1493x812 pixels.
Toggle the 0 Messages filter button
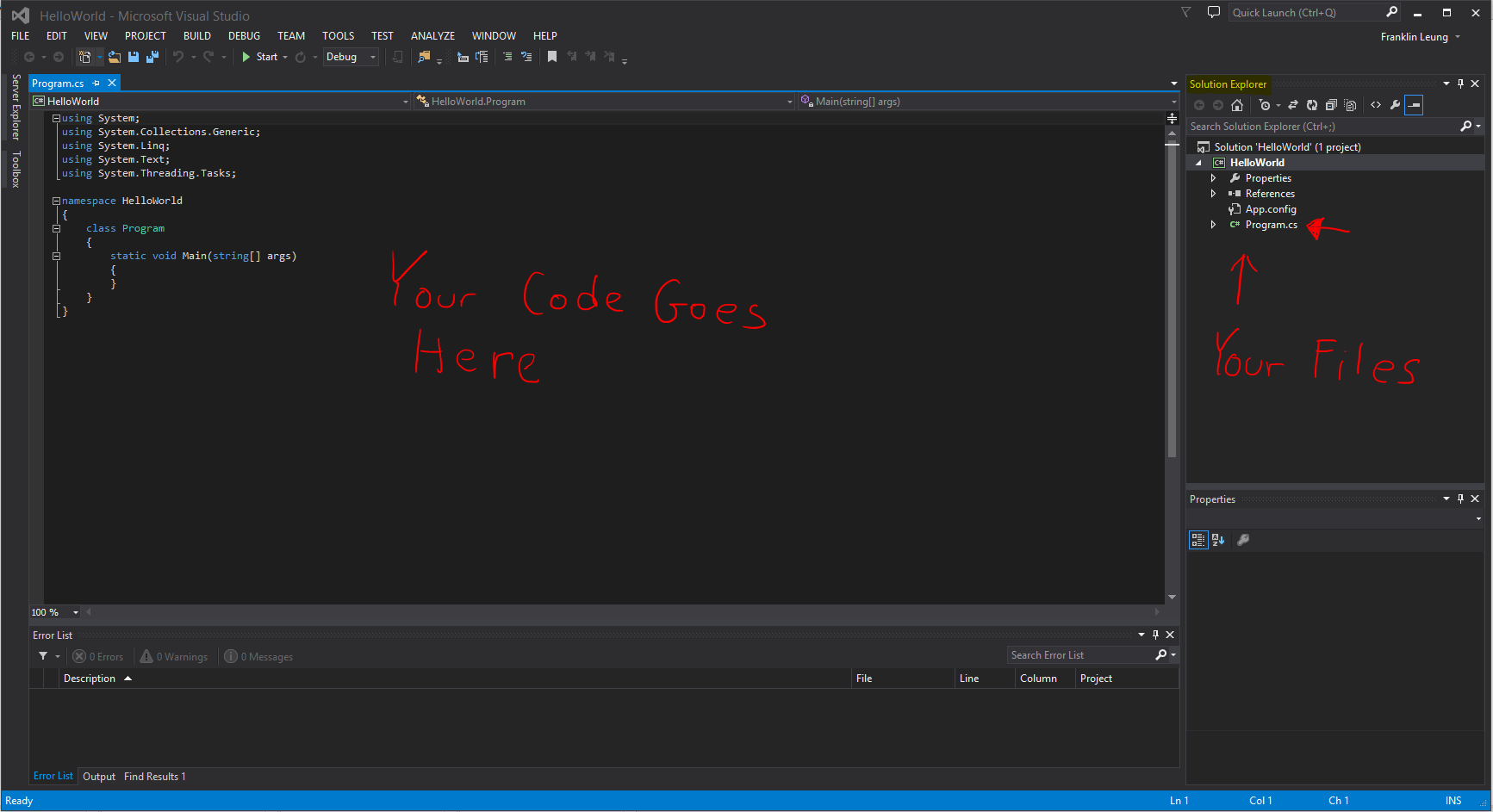pyautogui.click(x=258, y=656)
